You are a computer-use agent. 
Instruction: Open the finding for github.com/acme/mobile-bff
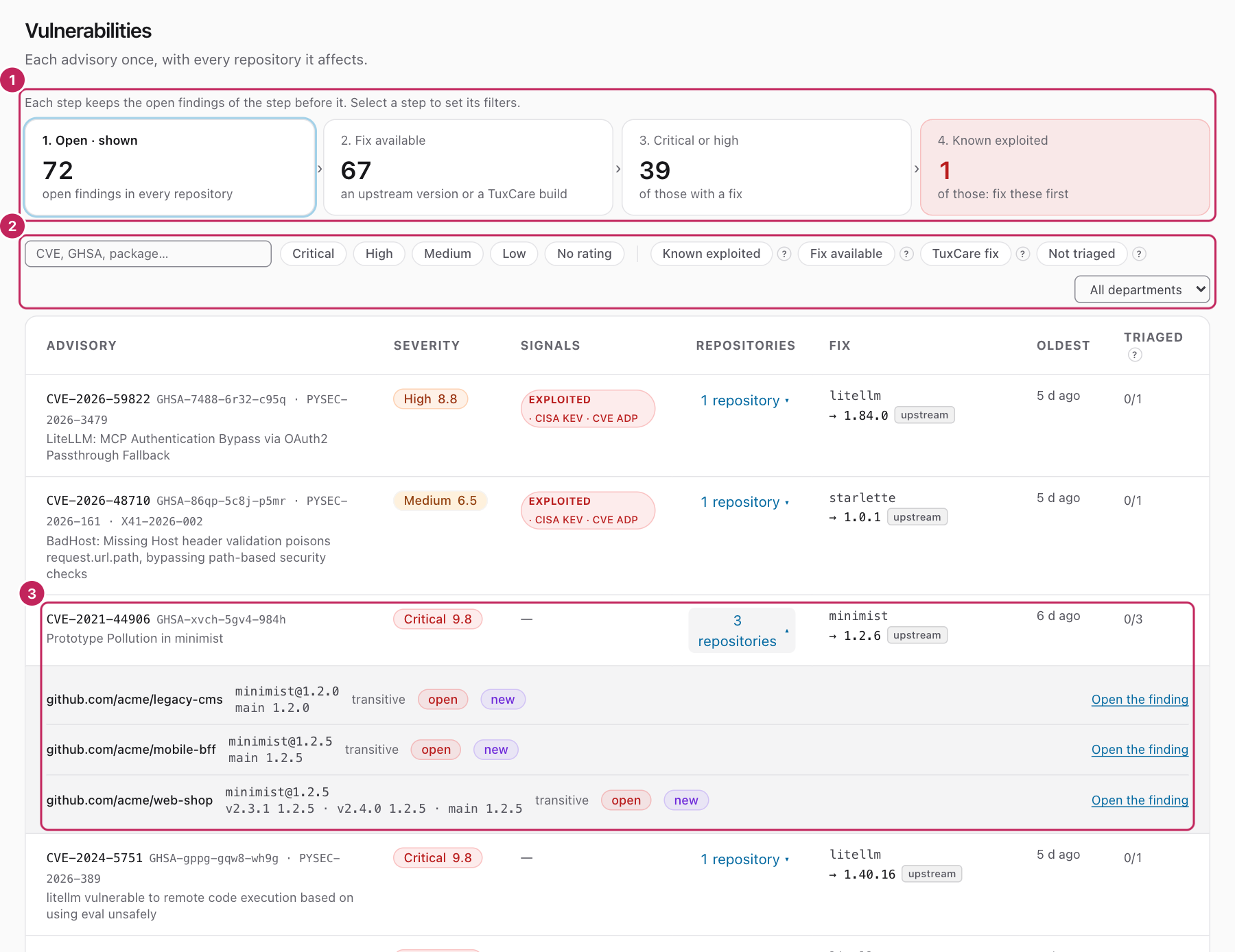pos(1140,750)
